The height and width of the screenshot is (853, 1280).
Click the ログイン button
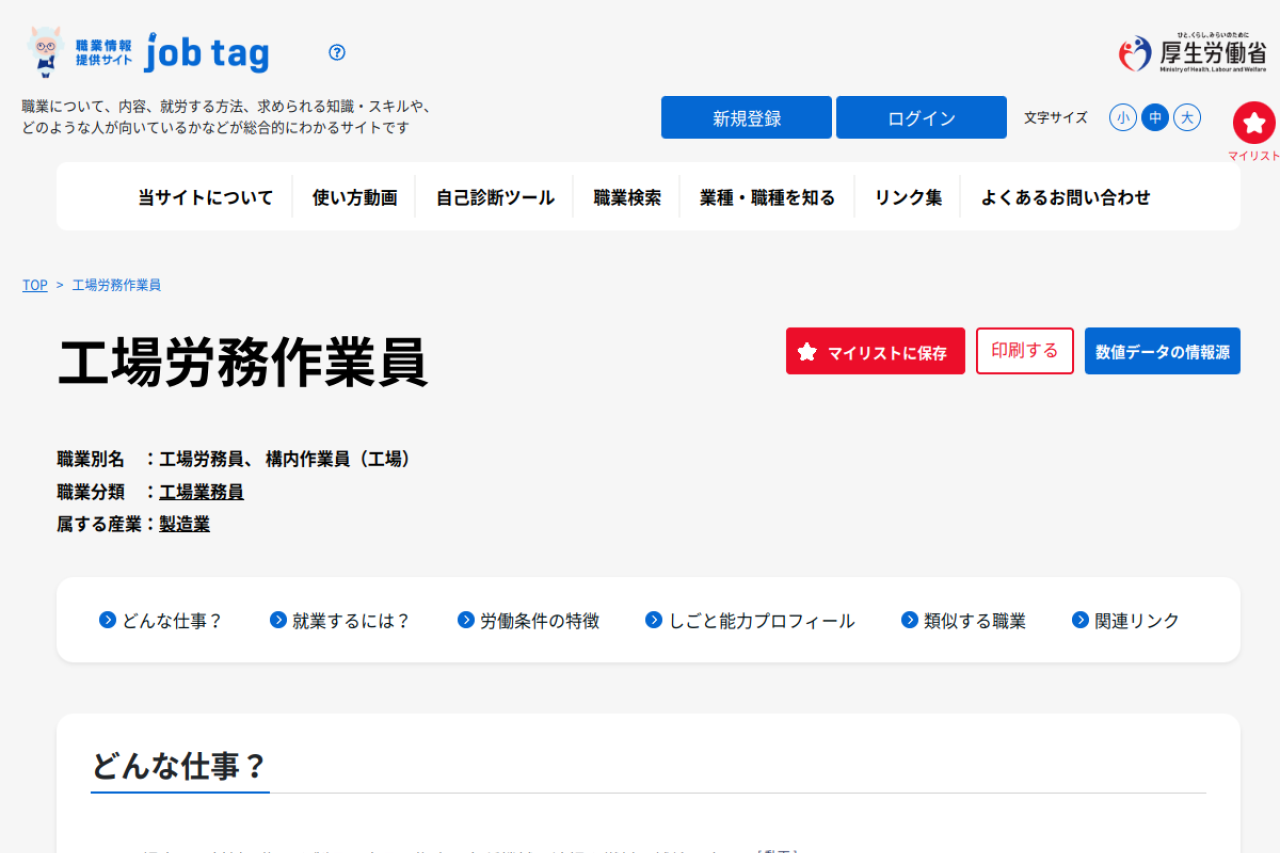[x=921, y=118]
